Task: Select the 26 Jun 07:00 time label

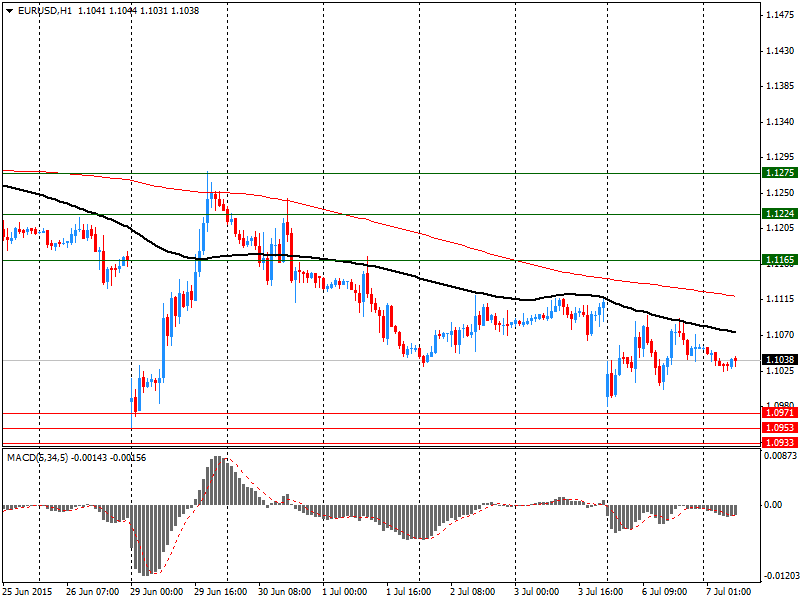Action: click(x=93, y=592)
